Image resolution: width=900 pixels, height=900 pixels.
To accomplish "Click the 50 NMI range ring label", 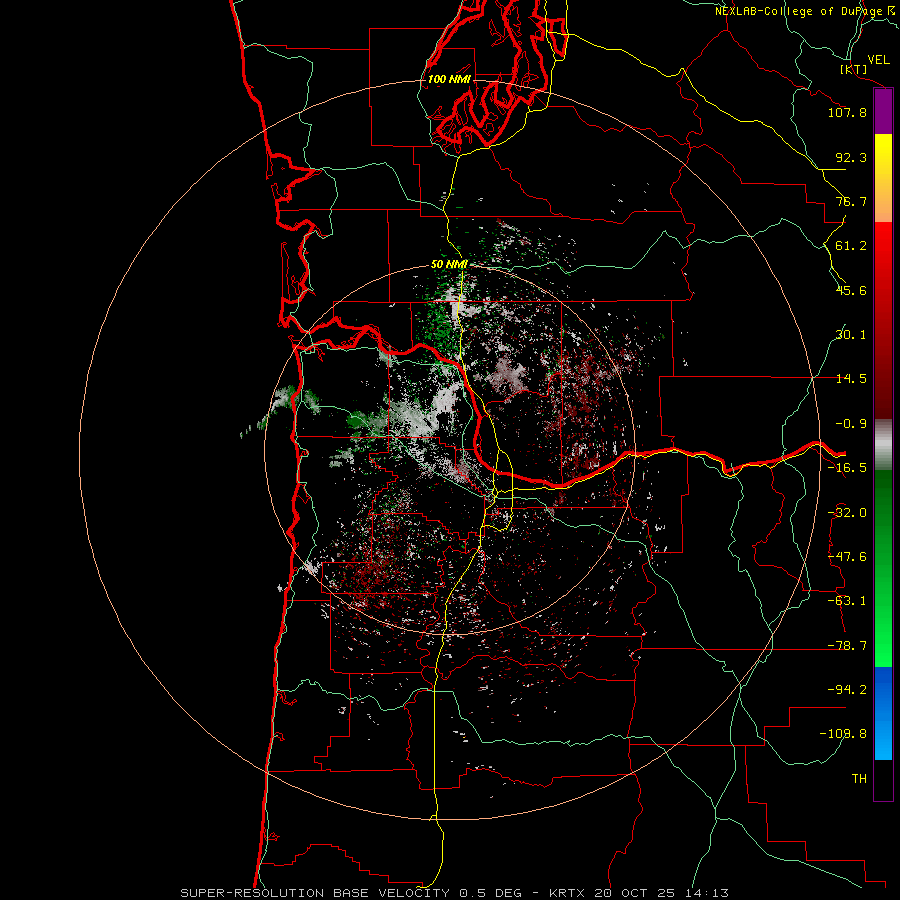I will (449, 265).
